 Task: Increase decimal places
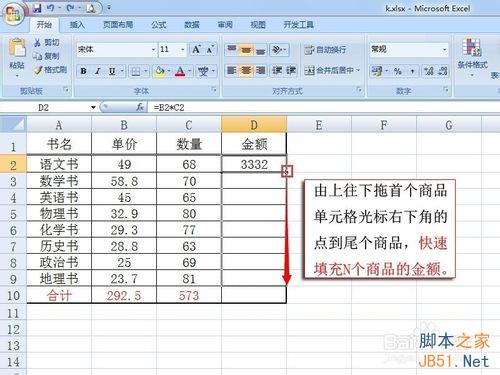coord(429,71)
